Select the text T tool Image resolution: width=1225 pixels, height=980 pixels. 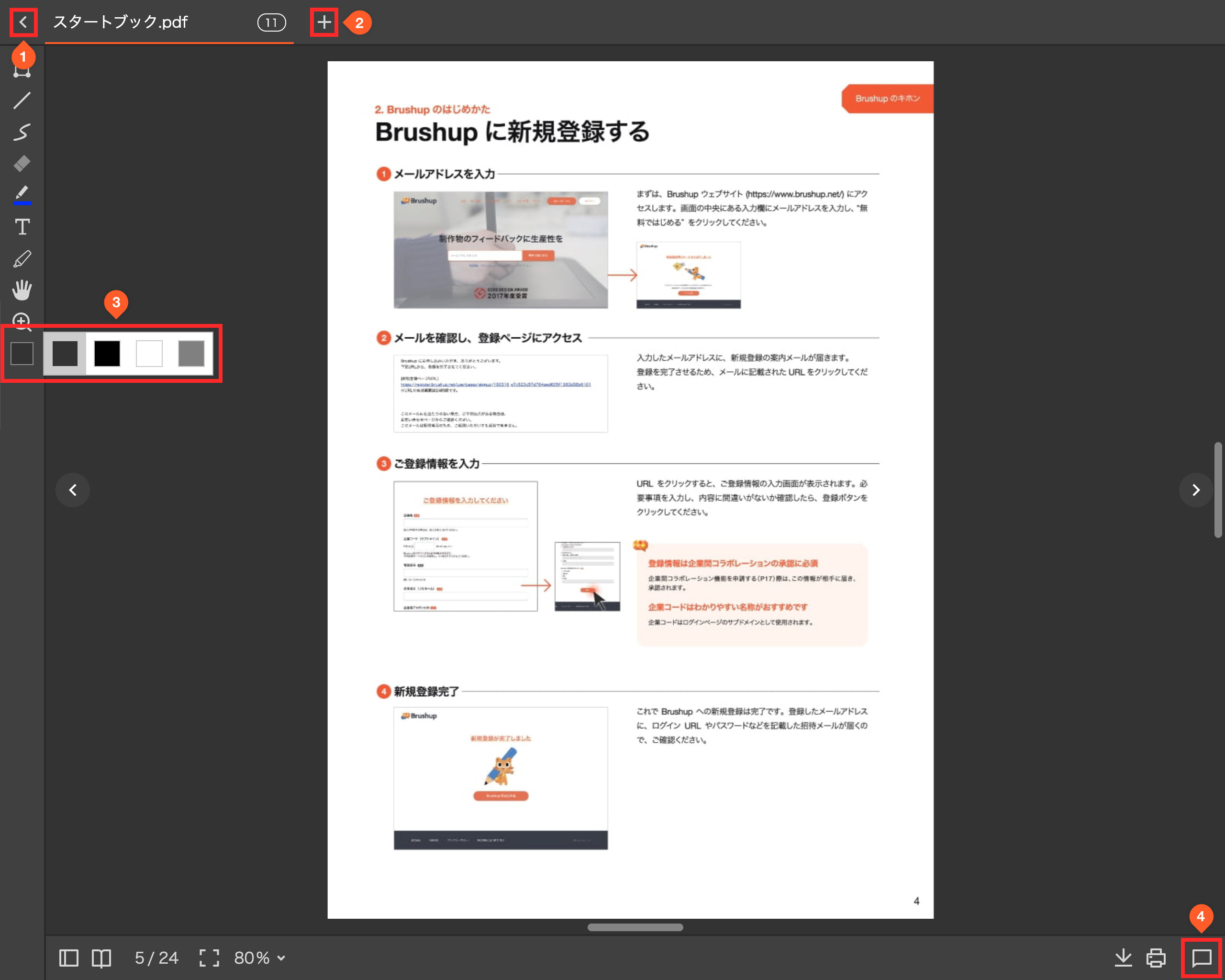click(x=22, y=227)
